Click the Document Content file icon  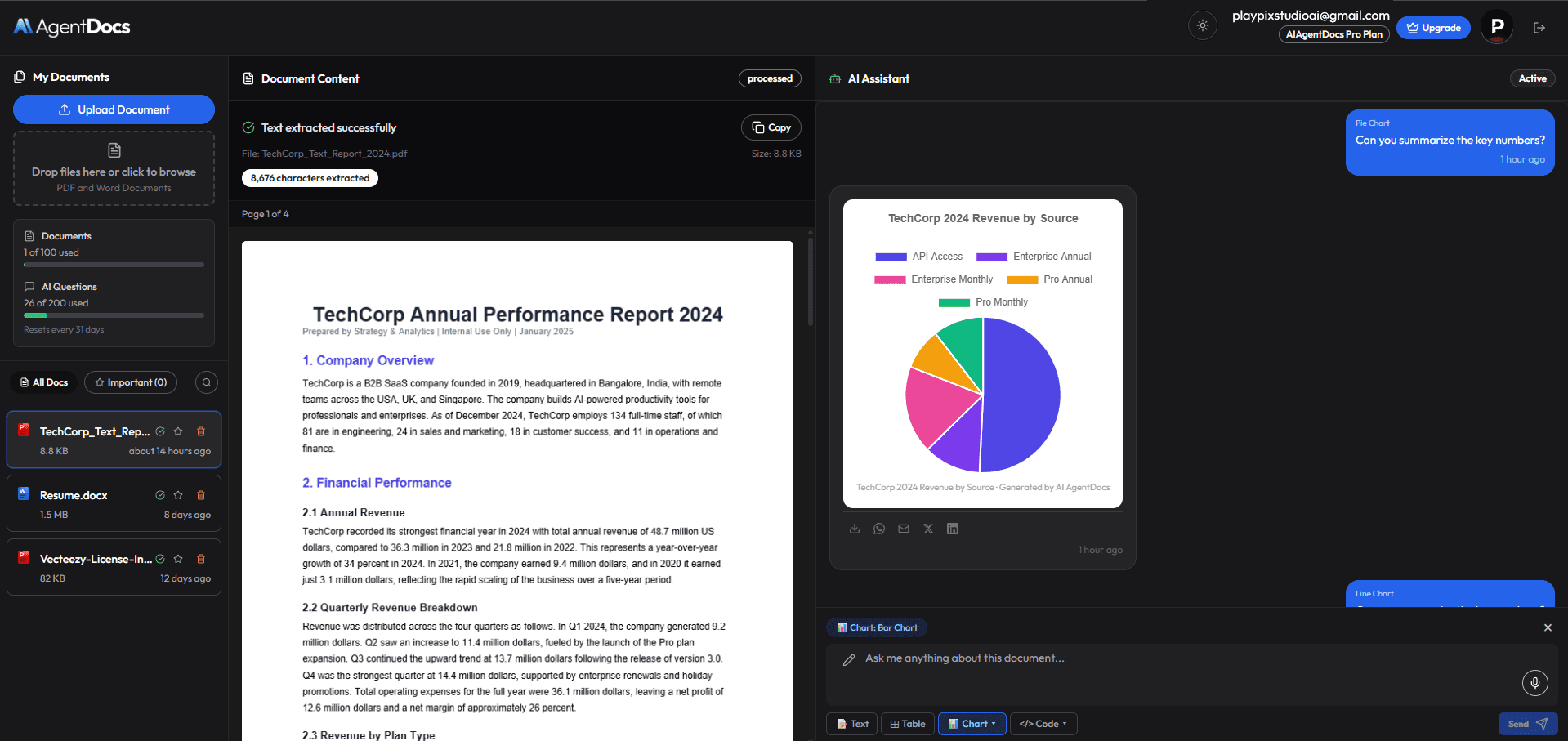(x=248, y=78)
